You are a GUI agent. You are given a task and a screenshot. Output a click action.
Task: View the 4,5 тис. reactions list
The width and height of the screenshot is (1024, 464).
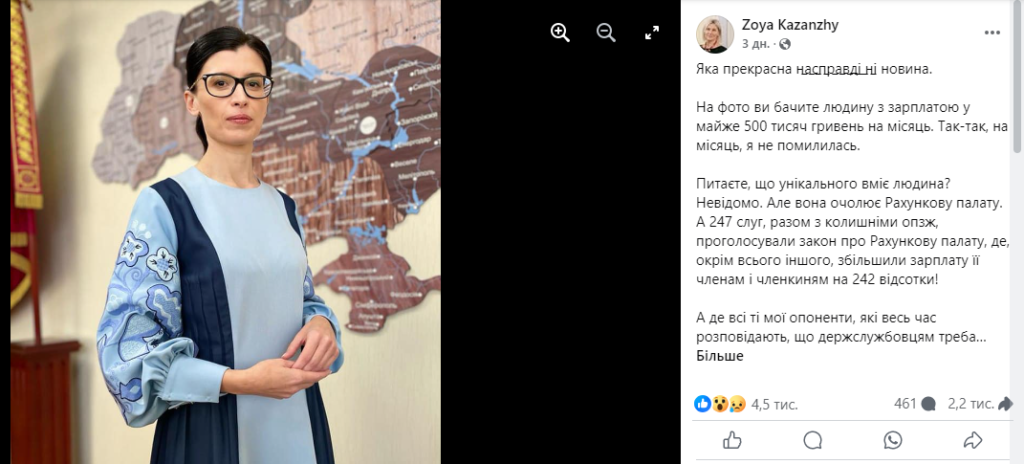coord(774,404)
